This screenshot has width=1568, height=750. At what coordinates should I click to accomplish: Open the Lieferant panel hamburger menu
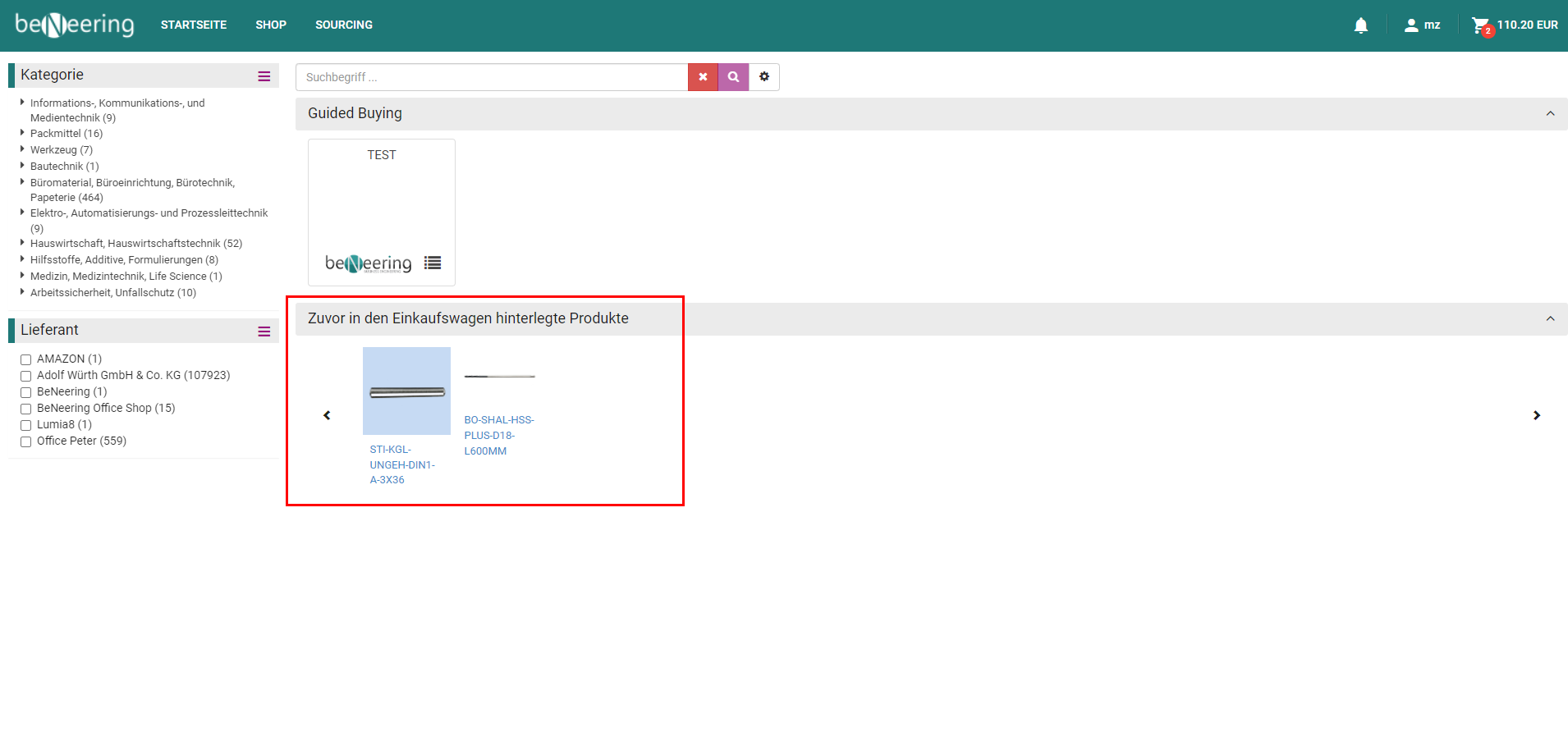click(264, 332)
